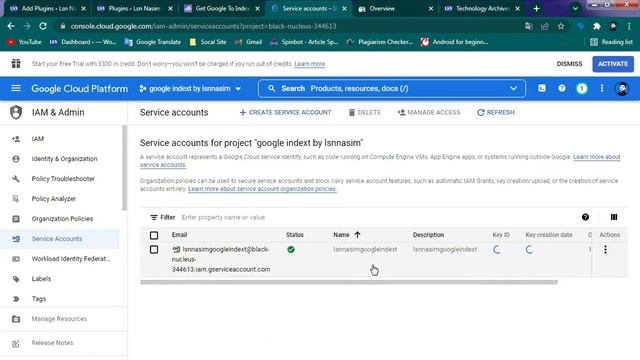This screenshot has height=360, width=640.
Task: Click Manage Access button
Action: tap(429, 112)
